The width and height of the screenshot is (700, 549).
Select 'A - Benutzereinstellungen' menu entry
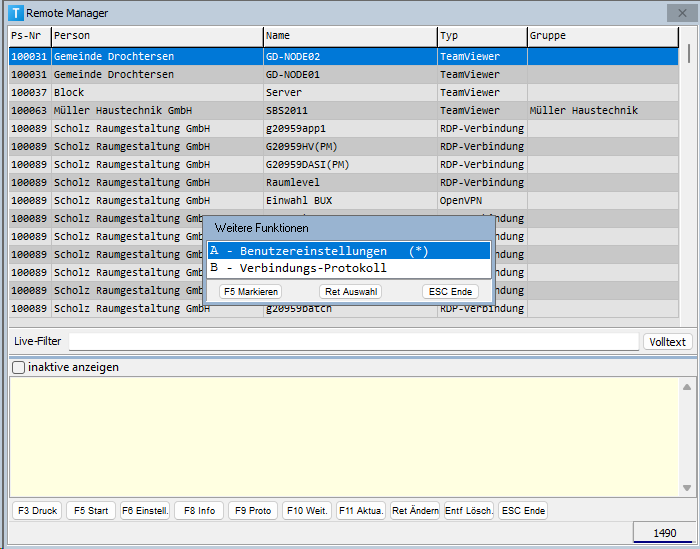click(x=349, y=251)
